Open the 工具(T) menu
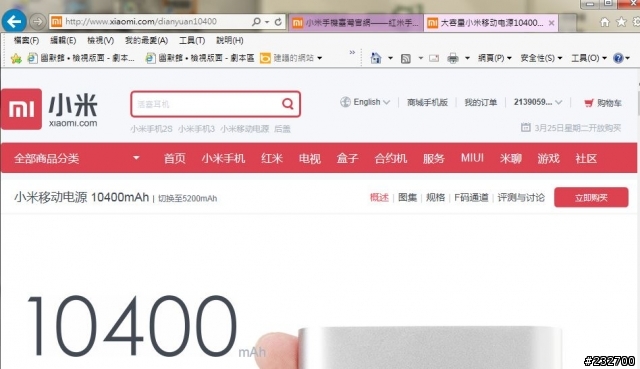This screenshot has height=369, width=640. click(192, 40)
